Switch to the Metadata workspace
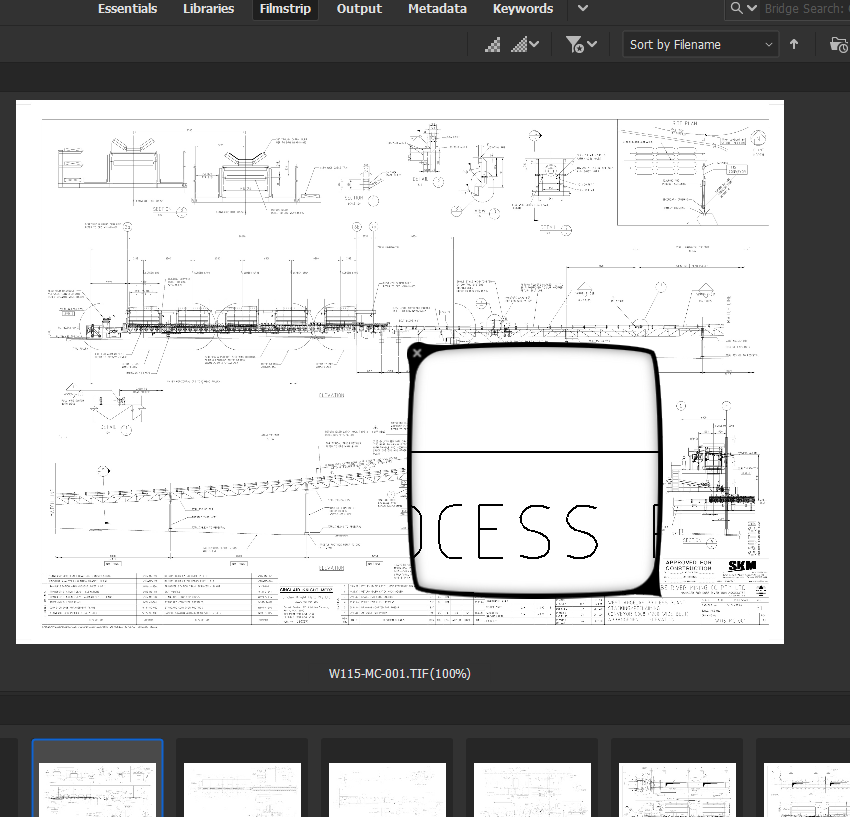The image size is (850, 817). click(x=437, y=9)
